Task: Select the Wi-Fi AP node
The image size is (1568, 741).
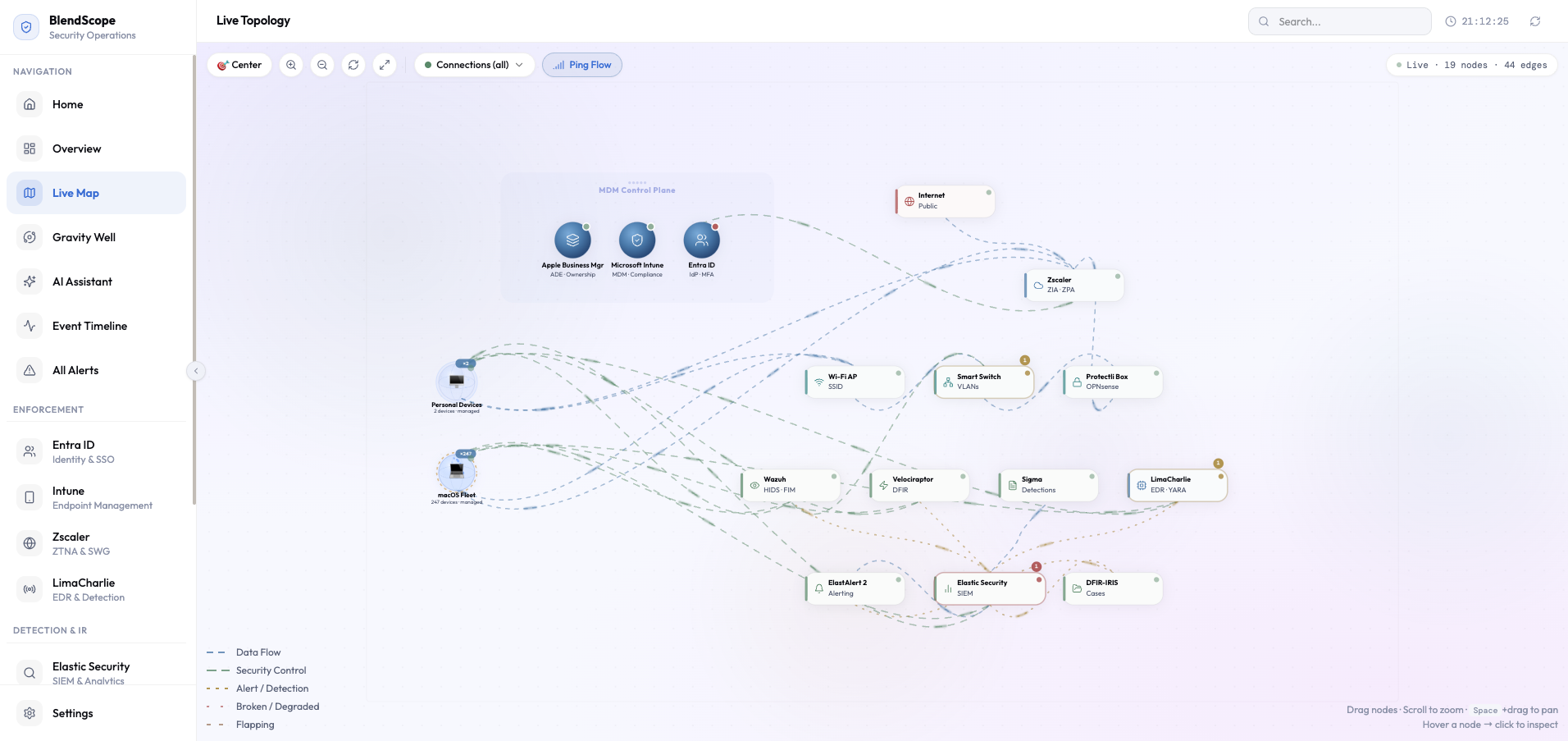Action: point(855,382)
